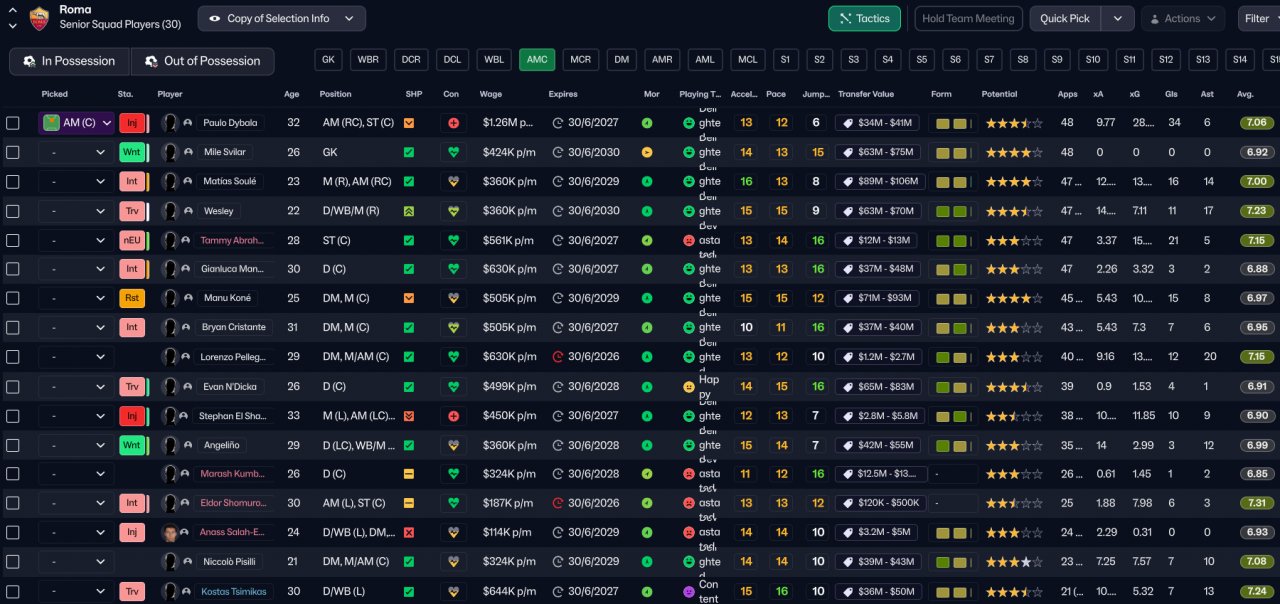The image size is (1280, 604).
Task: Click Eldor Shomurodov's contract expiry clock icon
Action: (x=558, y=503)
